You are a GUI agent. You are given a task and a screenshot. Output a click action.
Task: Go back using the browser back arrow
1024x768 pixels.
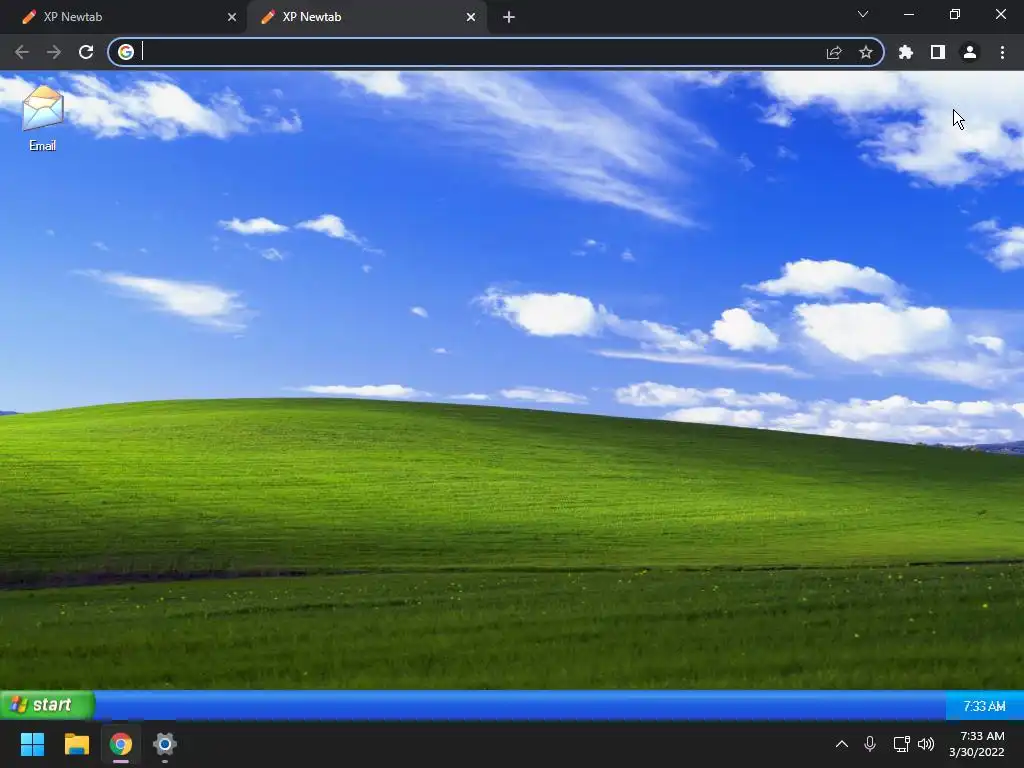point(22,52)
